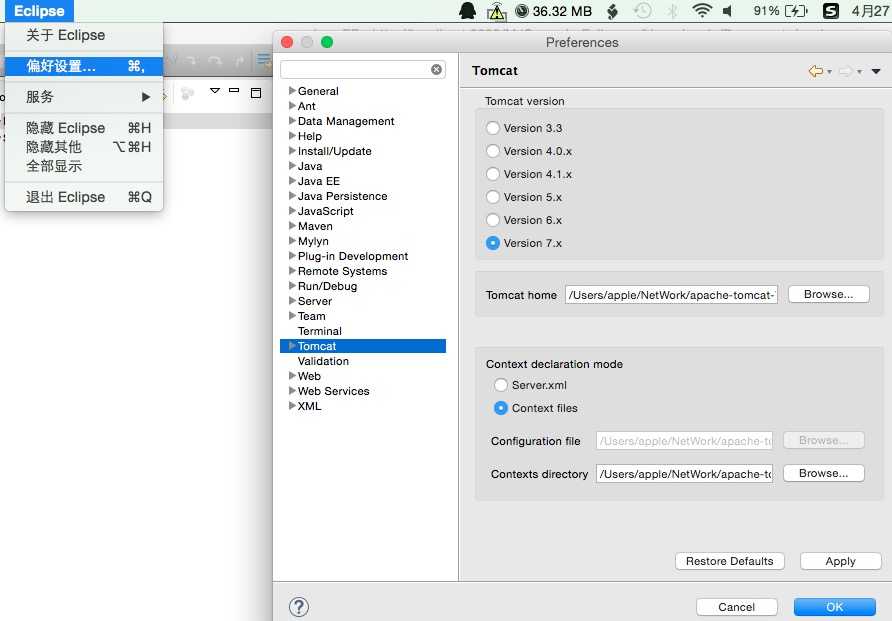
Task: Cancel the Preferences dialog
Action: (736, 607)
